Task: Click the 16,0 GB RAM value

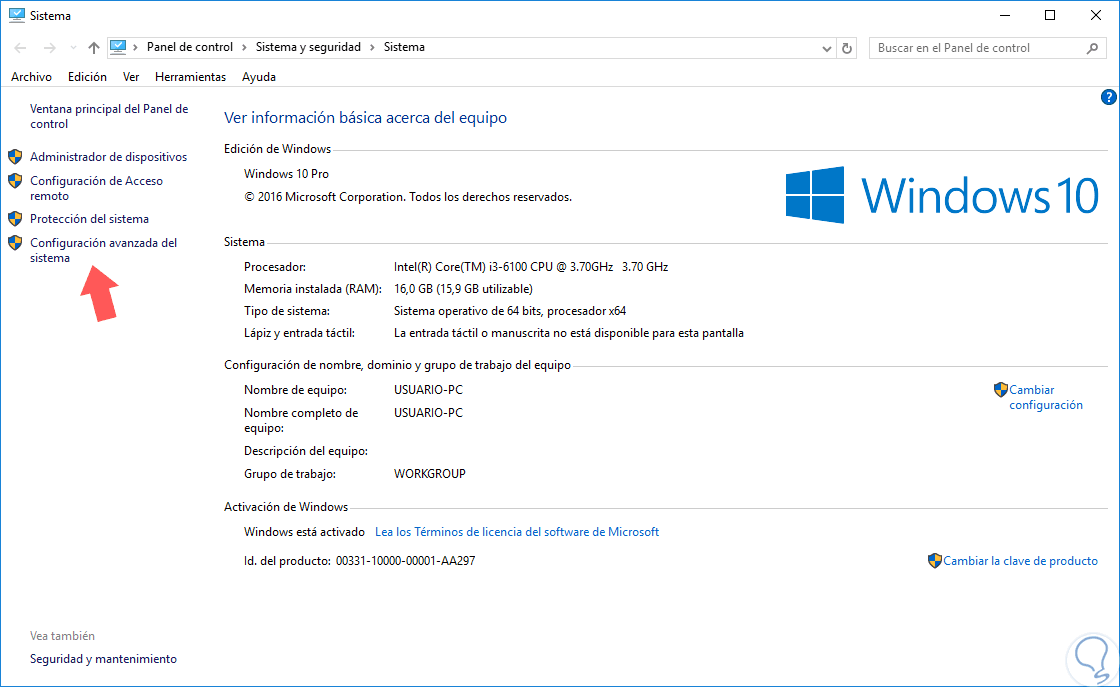Action: 463,289
